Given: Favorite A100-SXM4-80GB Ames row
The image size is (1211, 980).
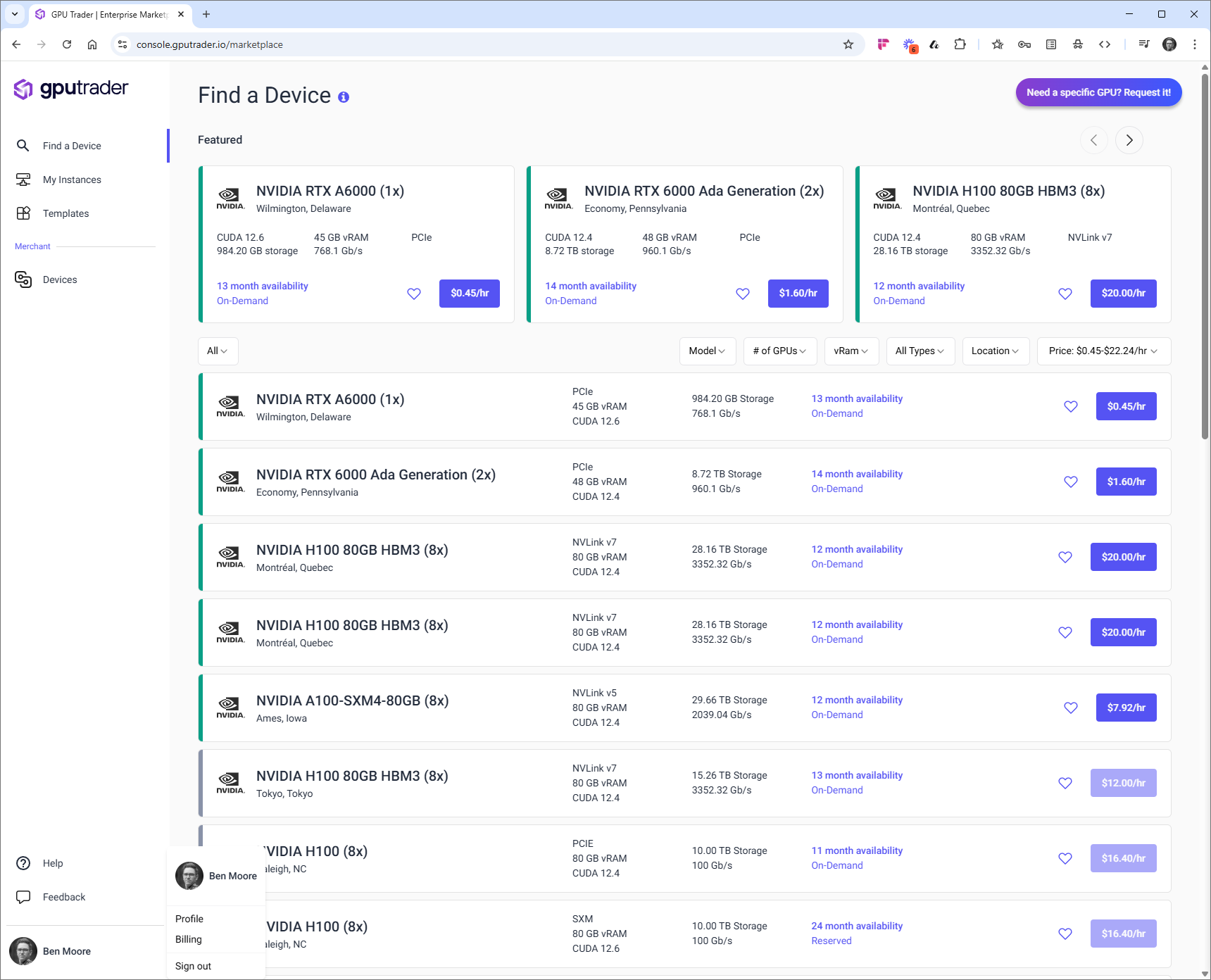Looking at the screenshot, I should 1071,708.
